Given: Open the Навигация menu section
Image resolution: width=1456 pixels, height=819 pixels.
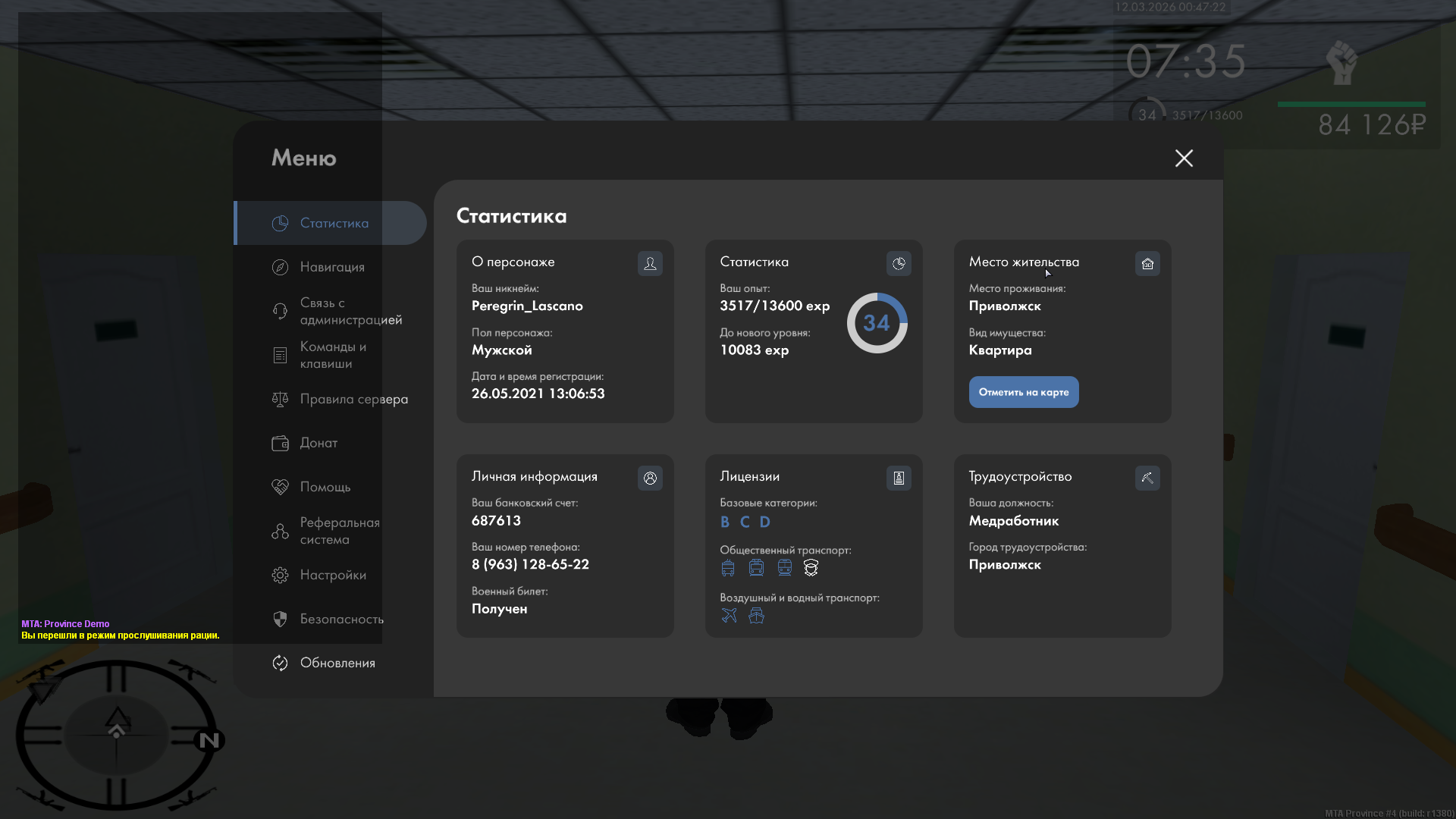Looking at the screenshot, I should pyautogui.click(x=331, y=267).
